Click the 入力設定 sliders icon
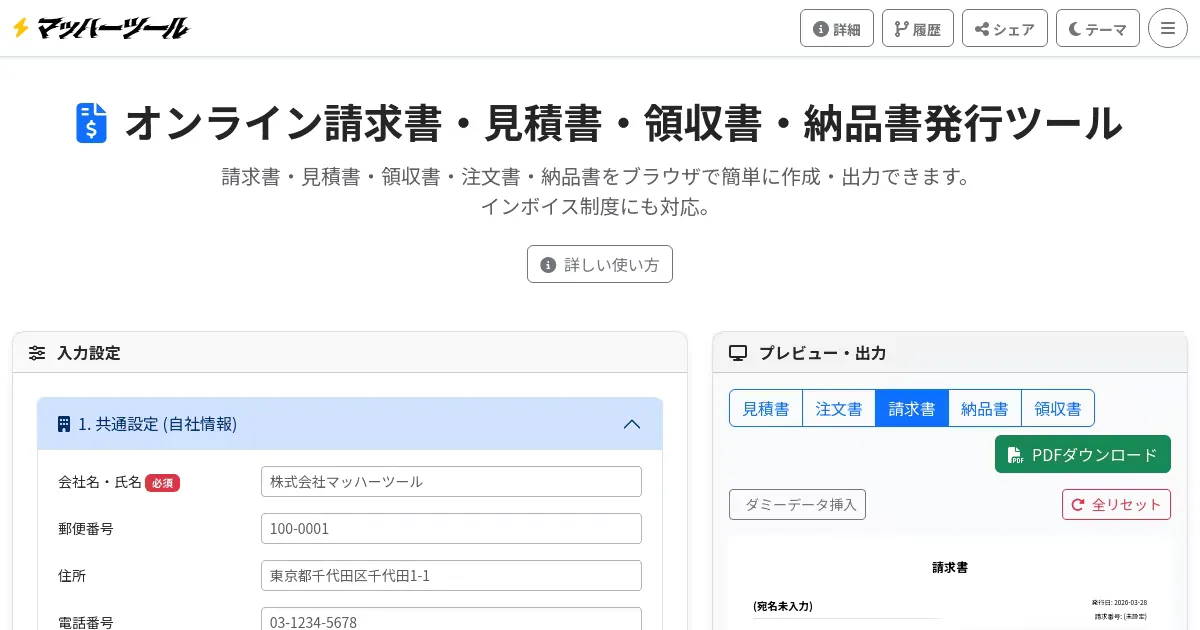This screenshot has height=630, width=1200. click(37, 353)
